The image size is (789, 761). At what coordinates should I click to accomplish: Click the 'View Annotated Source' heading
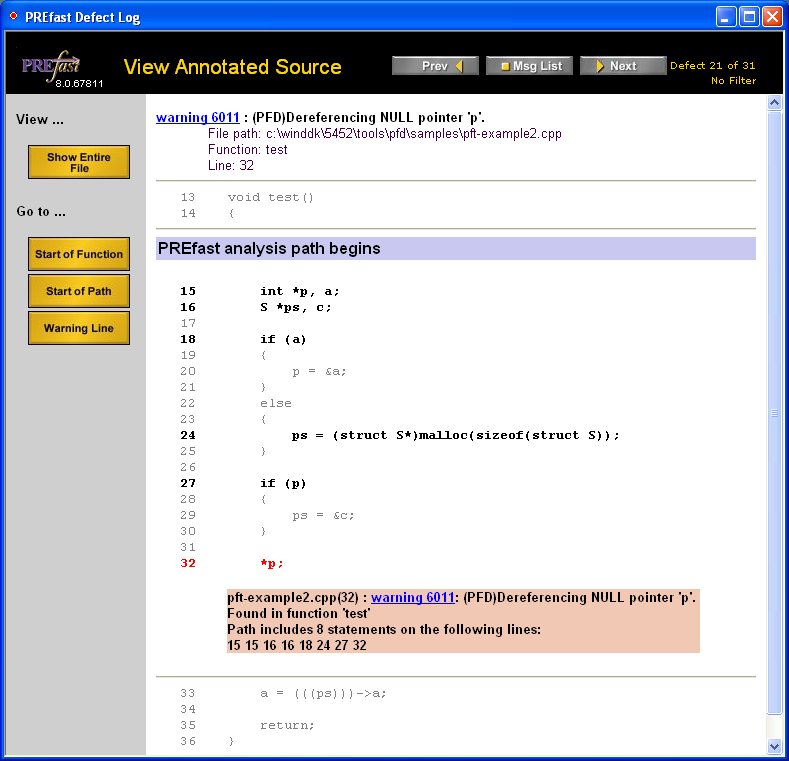tap(232, 66)
